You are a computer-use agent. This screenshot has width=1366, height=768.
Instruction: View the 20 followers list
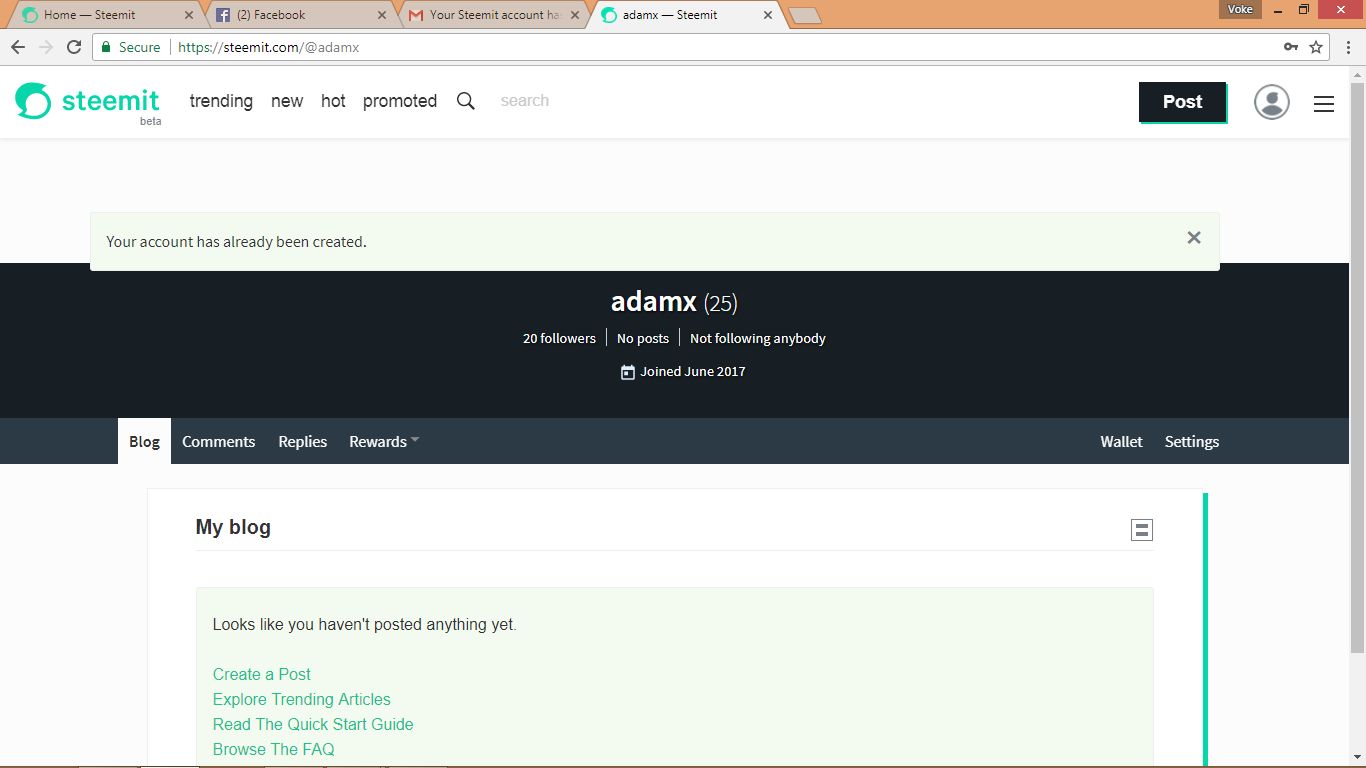559,338
